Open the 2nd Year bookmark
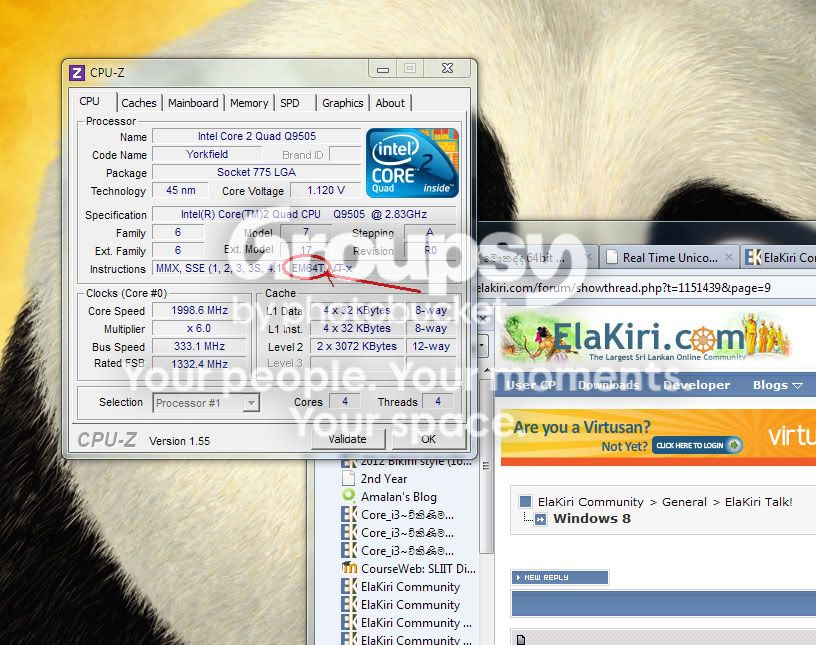 [x=384, y=478]
